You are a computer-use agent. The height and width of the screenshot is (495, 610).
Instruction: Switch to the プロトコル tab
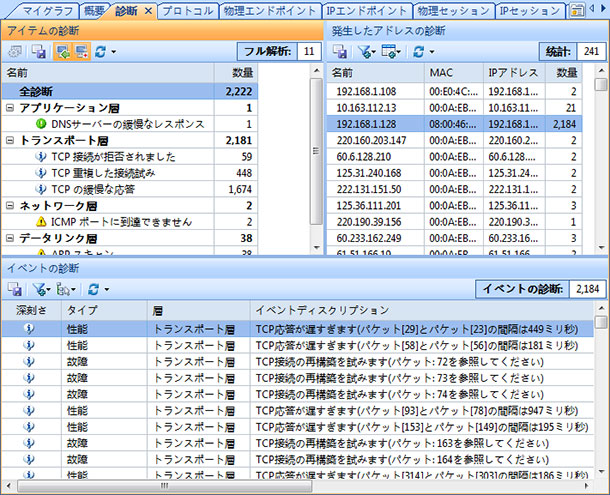(x=189, y=11)
